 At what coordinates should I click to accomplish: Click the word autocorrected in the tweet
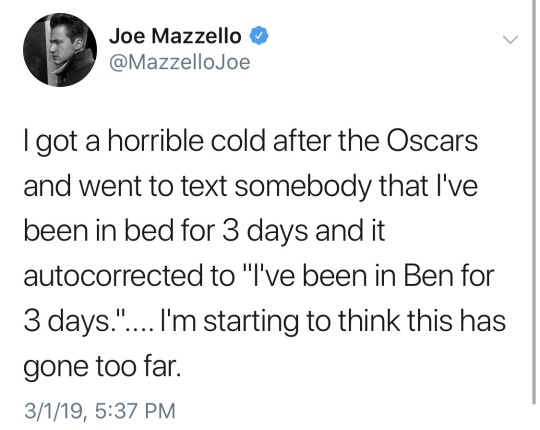coord(113,276)
